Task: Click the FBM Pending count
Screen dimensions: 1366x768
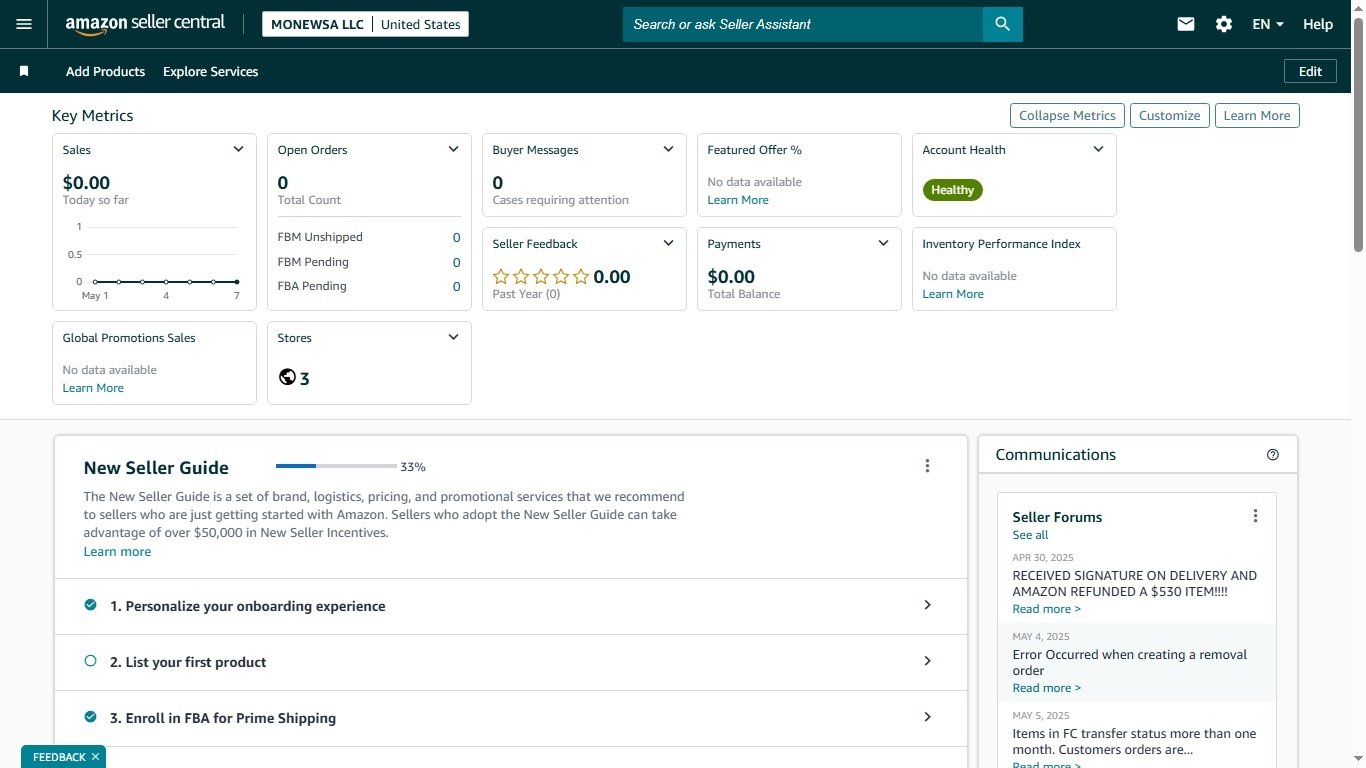Action: tap(457, 262)
